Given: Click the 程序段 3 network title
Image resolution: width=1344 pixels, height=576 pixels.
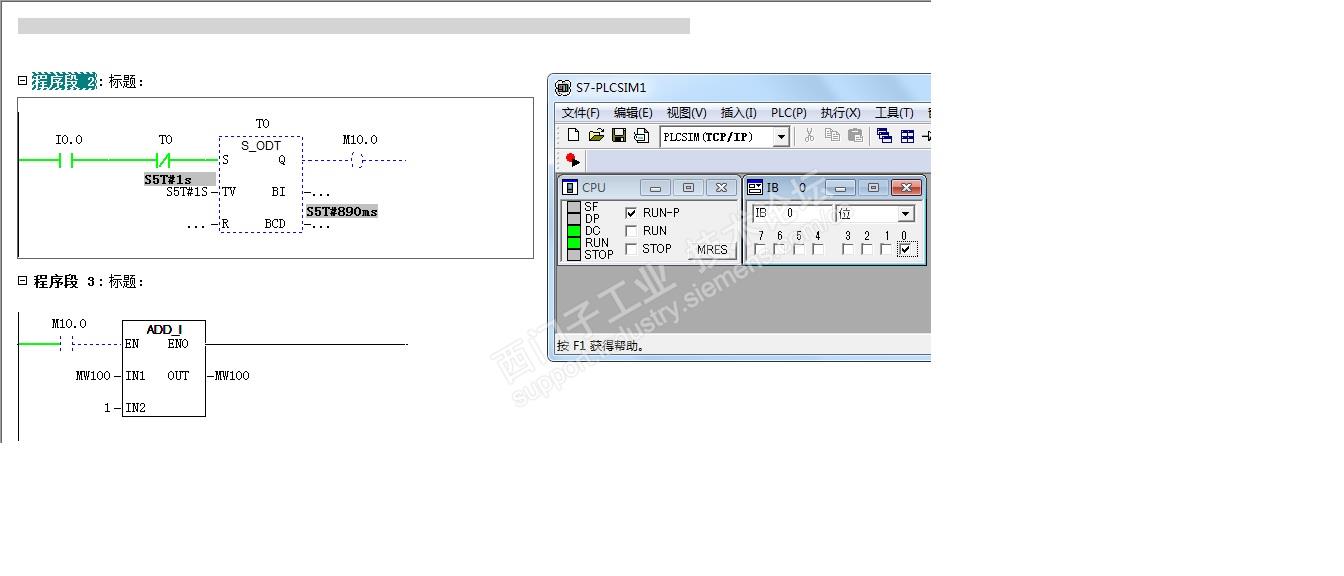Looking at the screenshot, I should [65, 282].
